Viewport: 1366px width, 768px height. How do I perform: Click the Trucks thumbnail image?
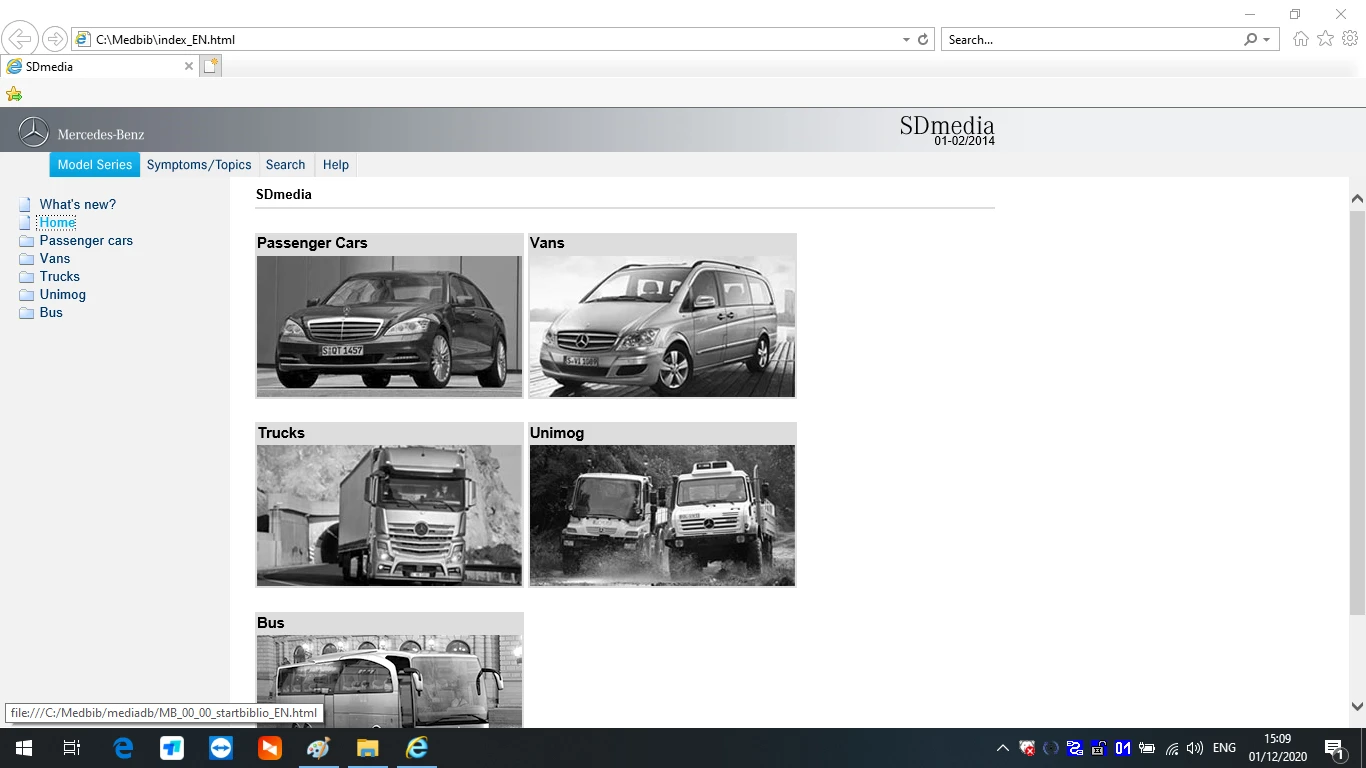click(389, 515)
